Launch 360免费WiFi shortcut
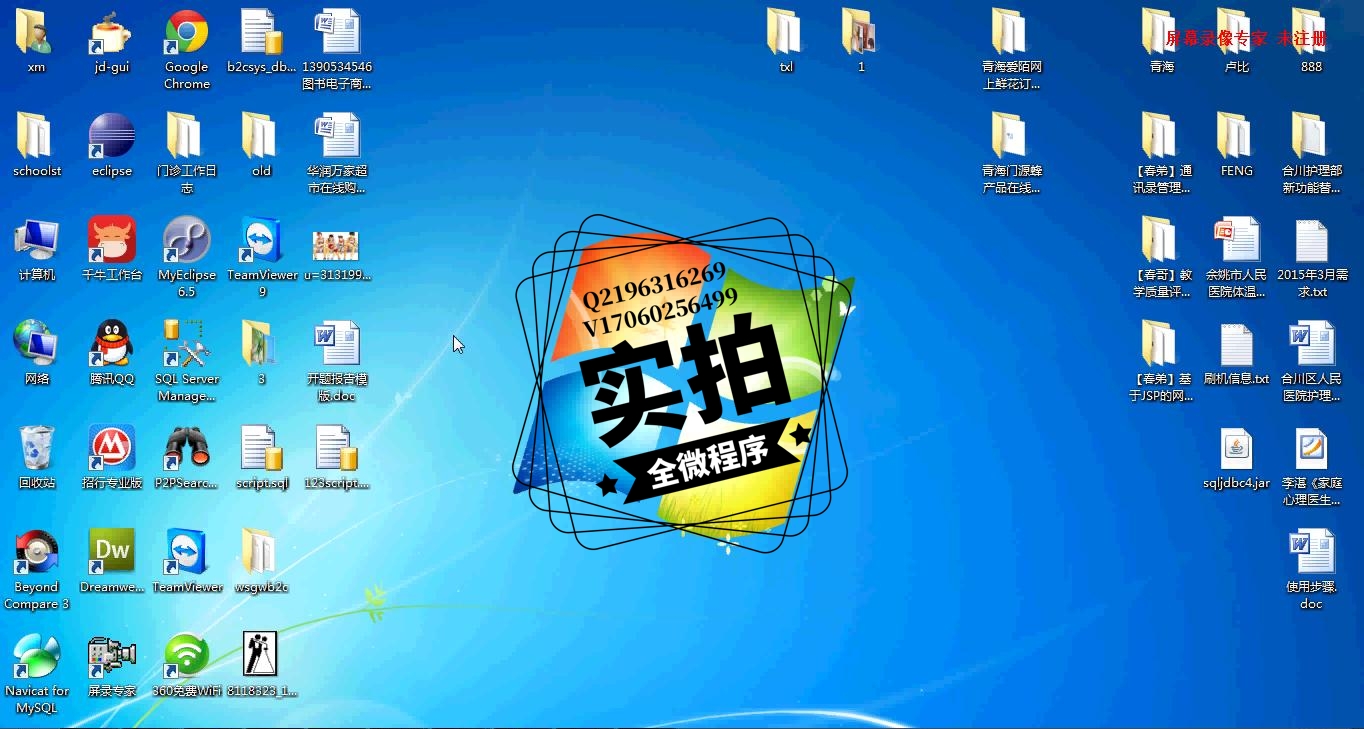The height and width of the screenshot is (729, 1364). [187, 656]
